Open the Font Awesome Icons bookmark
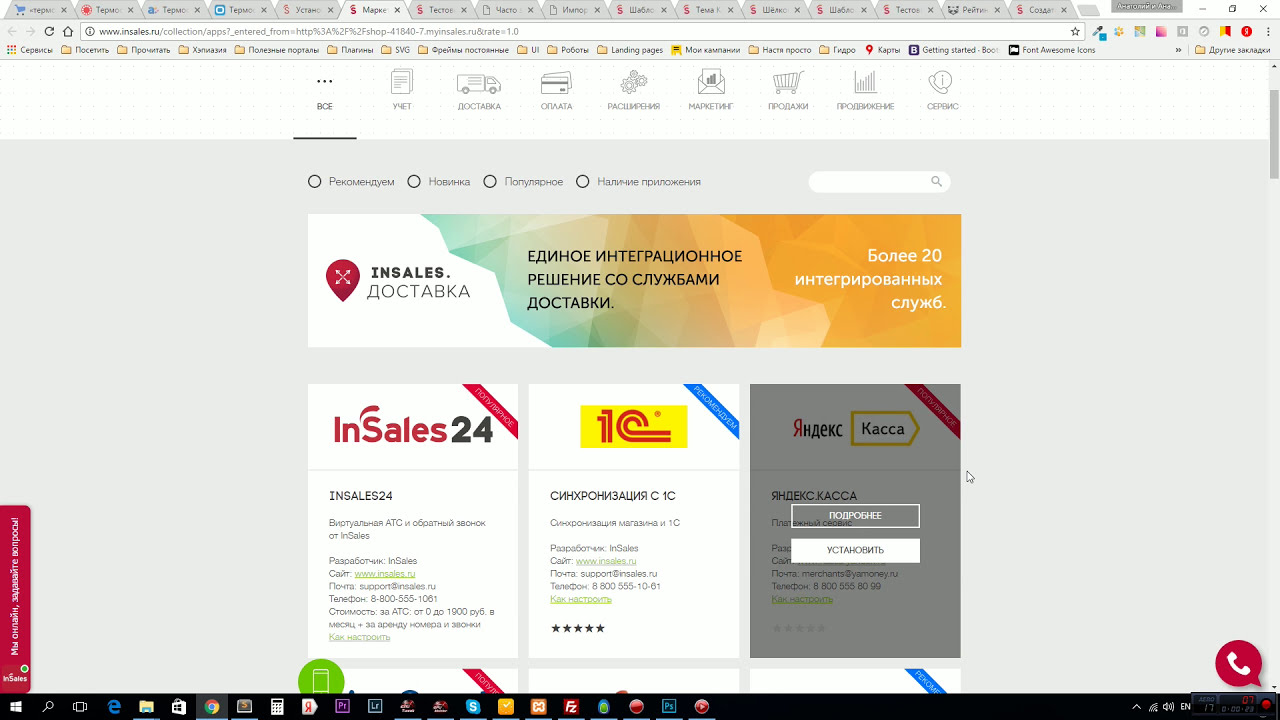Viewport: 1280px width, 720px height. [x=1052, y=50]
